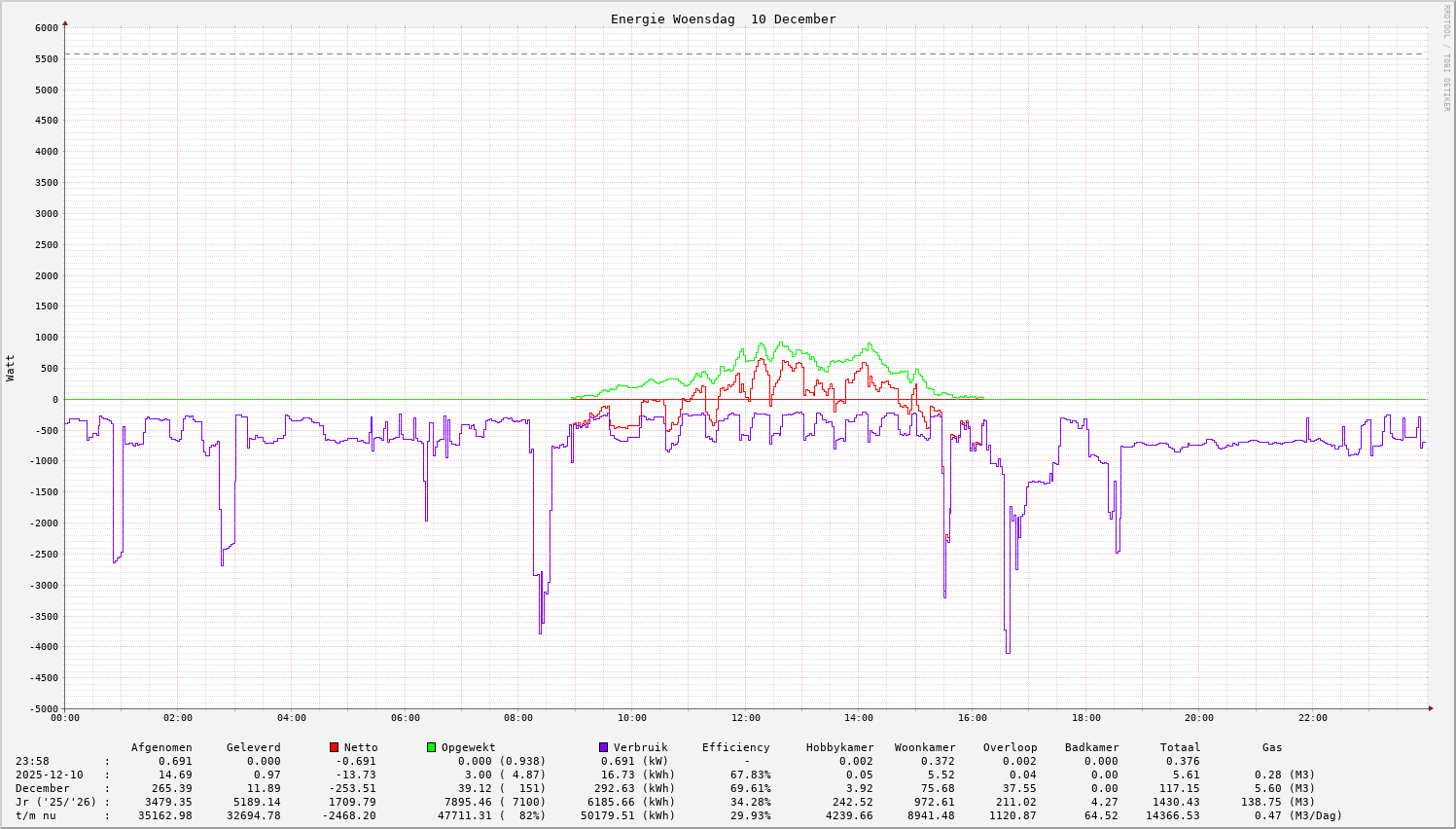Click the Geleverd column header
This screenshot has height=829, width=1456.
click(253, 747)
